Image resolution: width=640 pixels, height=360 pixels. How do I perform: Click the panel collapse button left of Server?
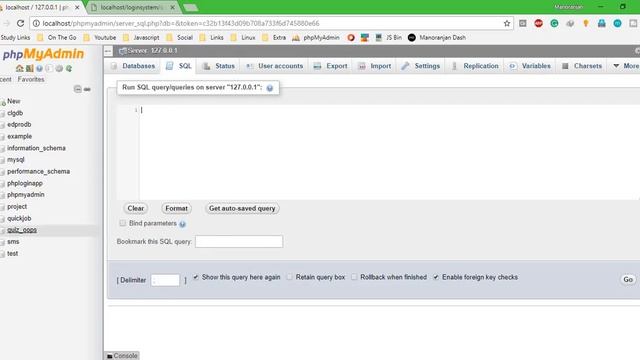108,51
